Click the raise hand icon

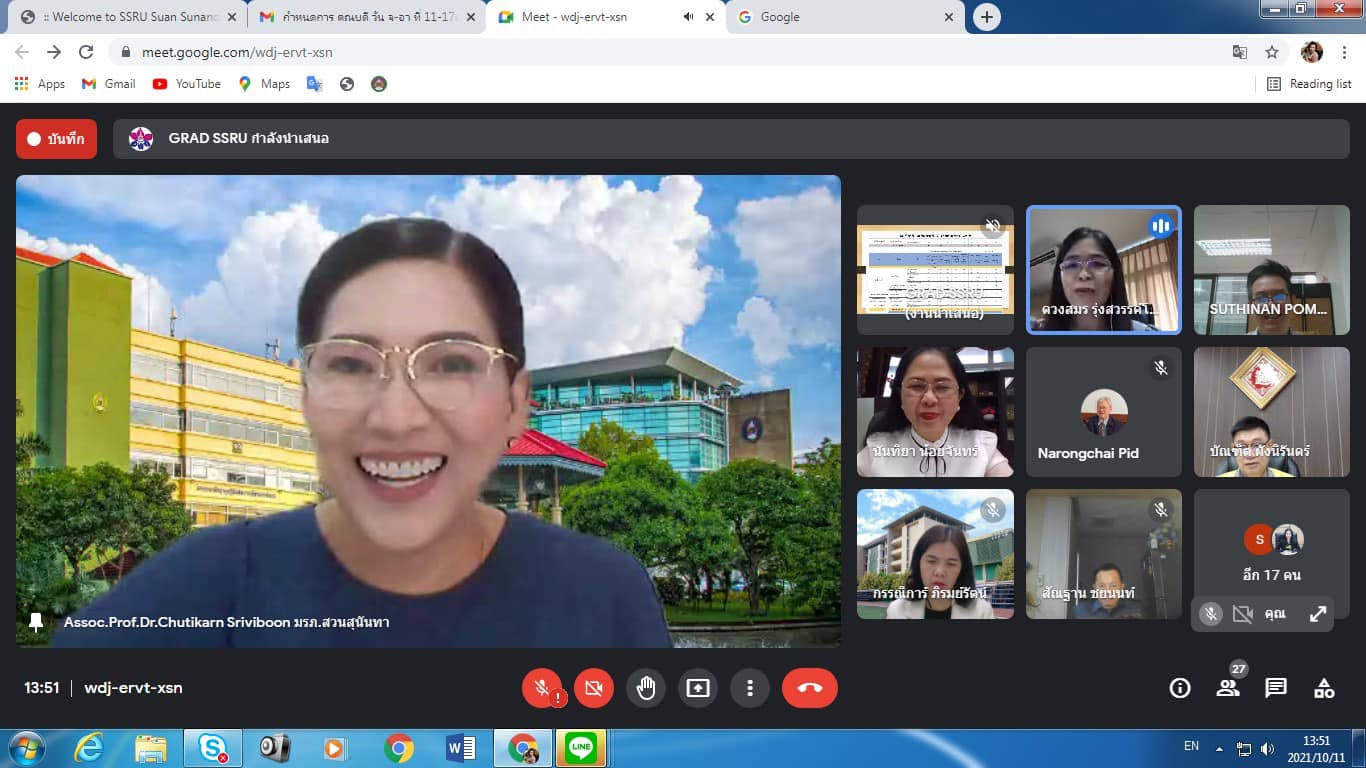646,688
